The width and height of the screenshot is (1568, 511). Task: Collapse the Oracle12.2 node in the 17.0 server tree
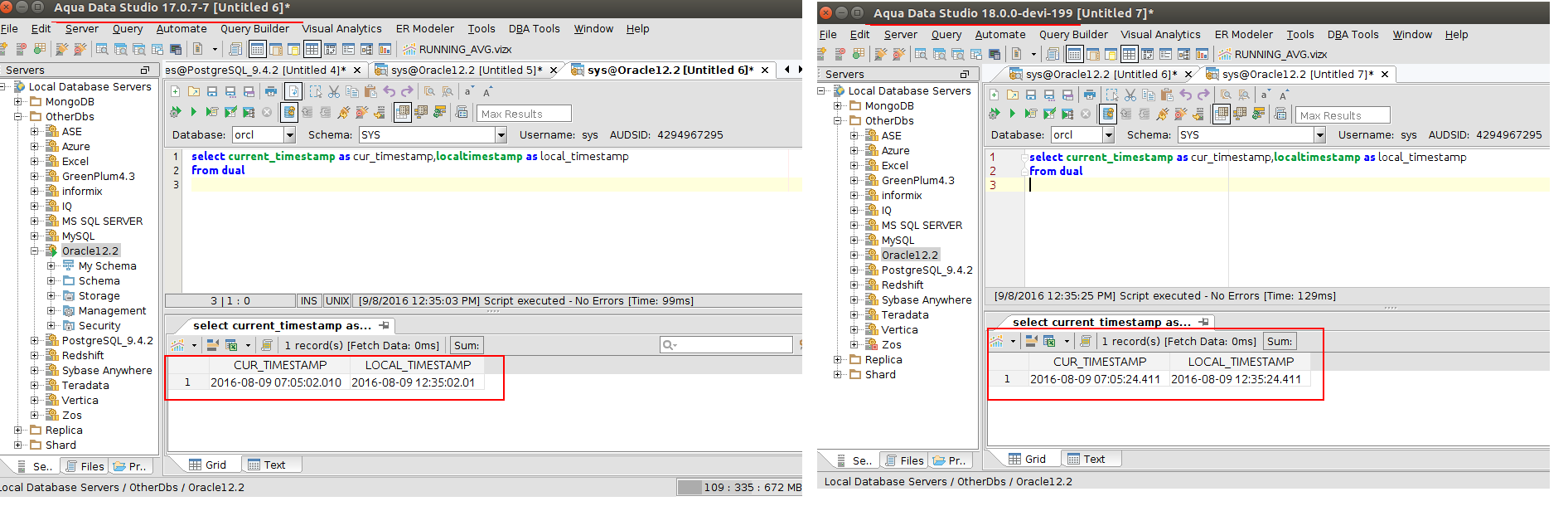coord(35,251)
